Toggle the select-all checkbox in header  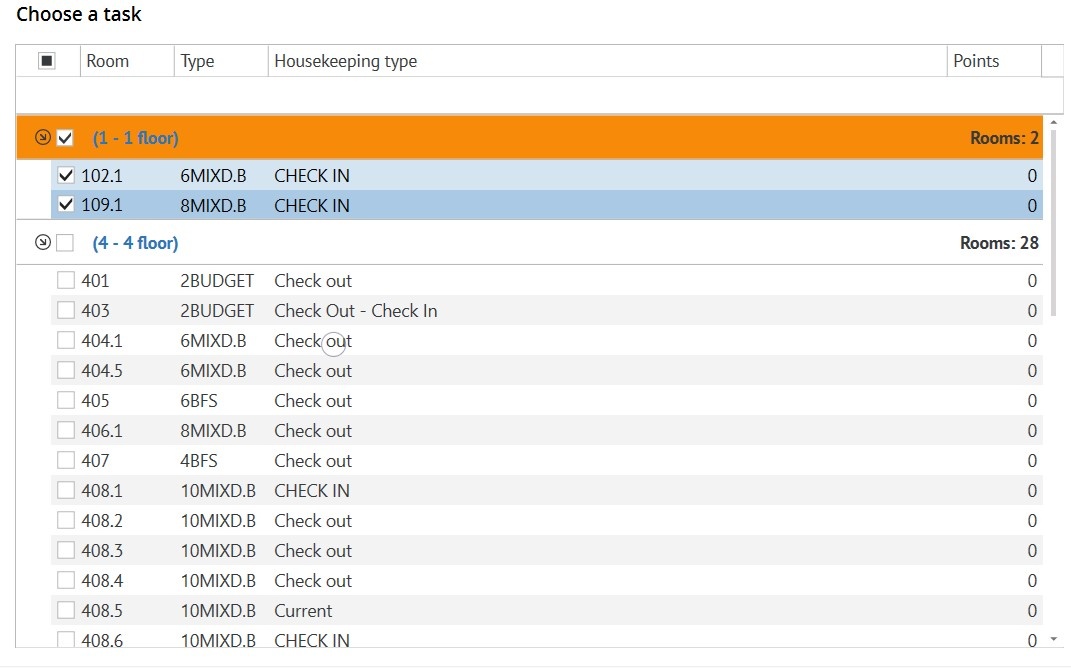click(46, 61)
